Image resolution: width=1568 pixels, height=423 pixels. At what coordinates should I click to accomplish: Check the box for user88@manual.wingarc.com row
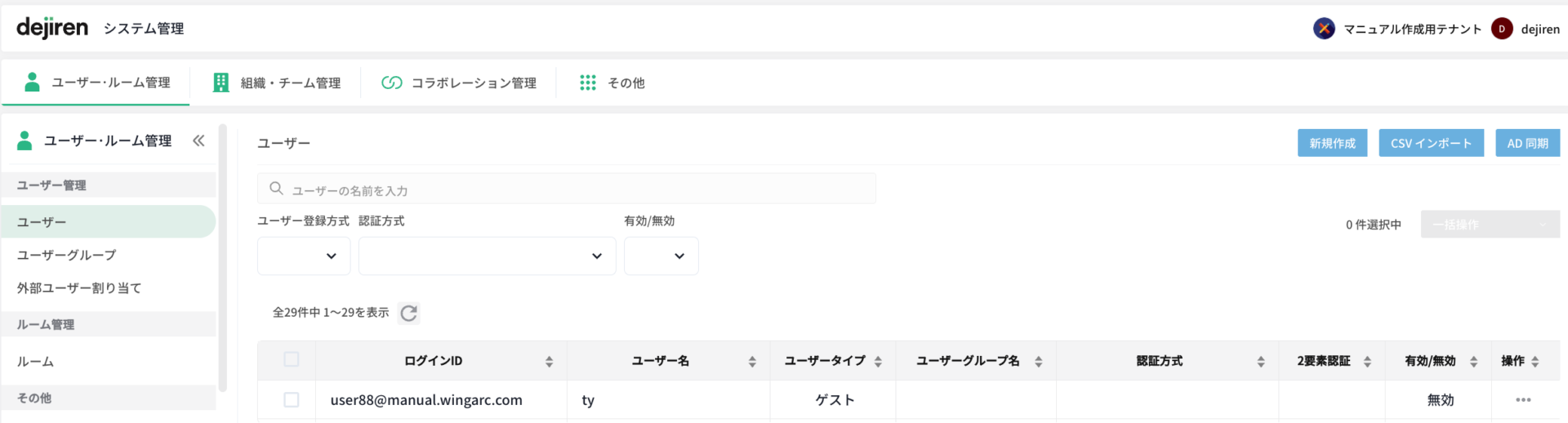[x=292, y=400]
